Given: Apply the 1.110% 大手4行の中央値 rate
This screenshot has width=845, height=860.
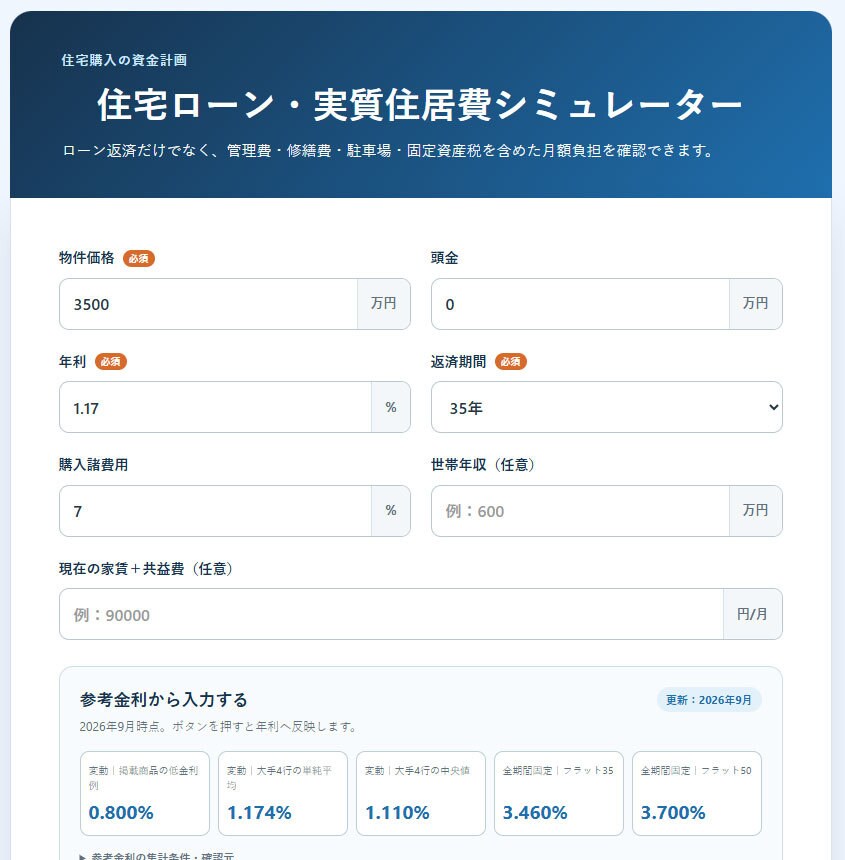Looking at the screenshot, I should click(421, 793).
